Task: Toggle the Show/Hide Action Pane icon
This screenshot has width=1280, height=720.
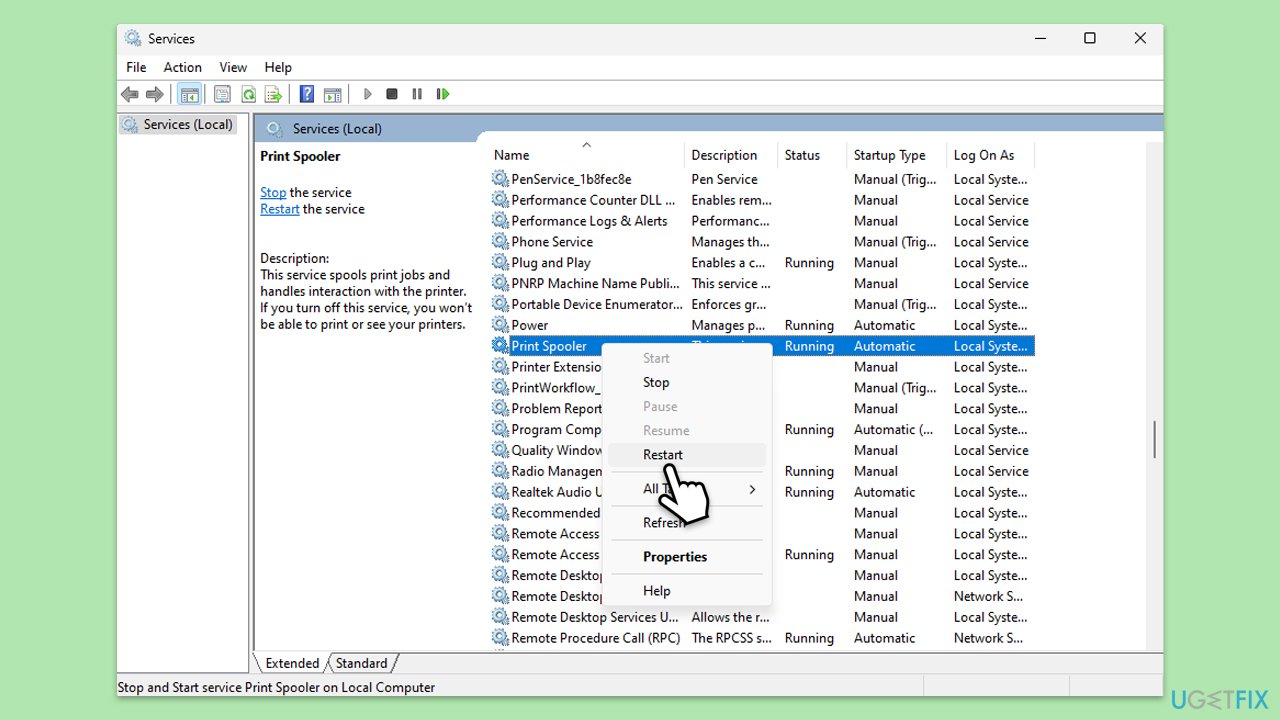Action: [332, 94]
